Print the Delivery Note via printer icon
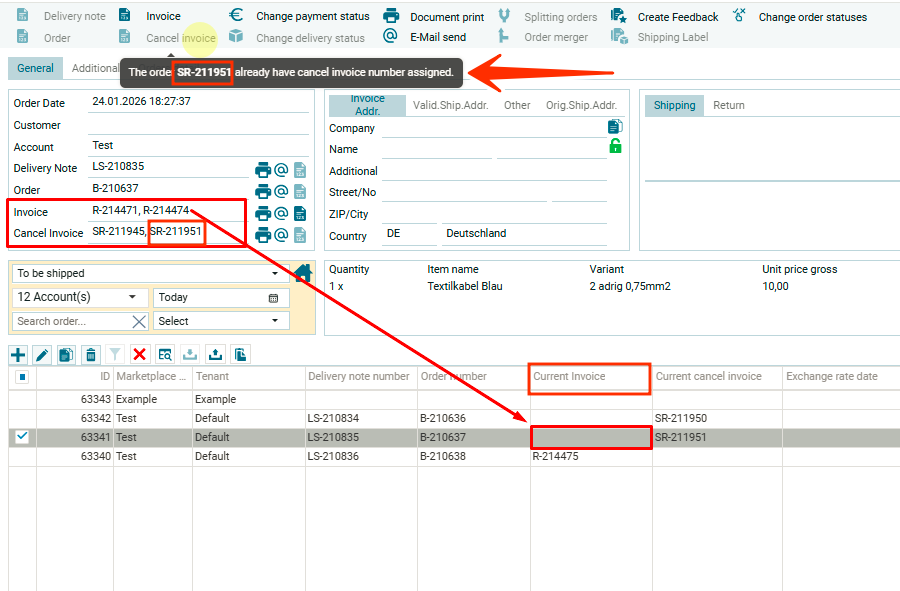Image resolution: width=900 pixels, height=591 pixels. pyautogui.click(x=263, y=170)
